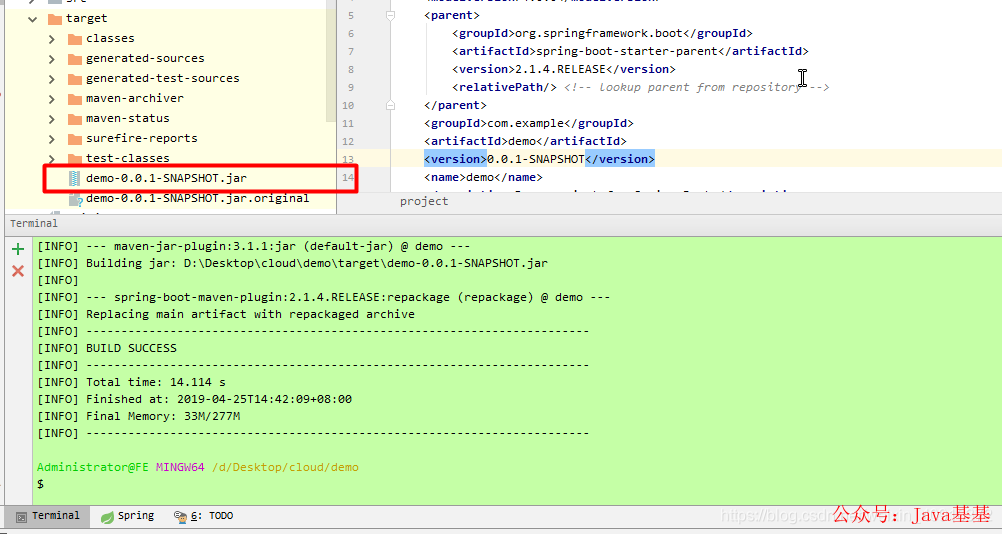Click the org.springframework.boot groupId text
The height and width of the screenshot is (534, 1002).
(x=599, y=33)
